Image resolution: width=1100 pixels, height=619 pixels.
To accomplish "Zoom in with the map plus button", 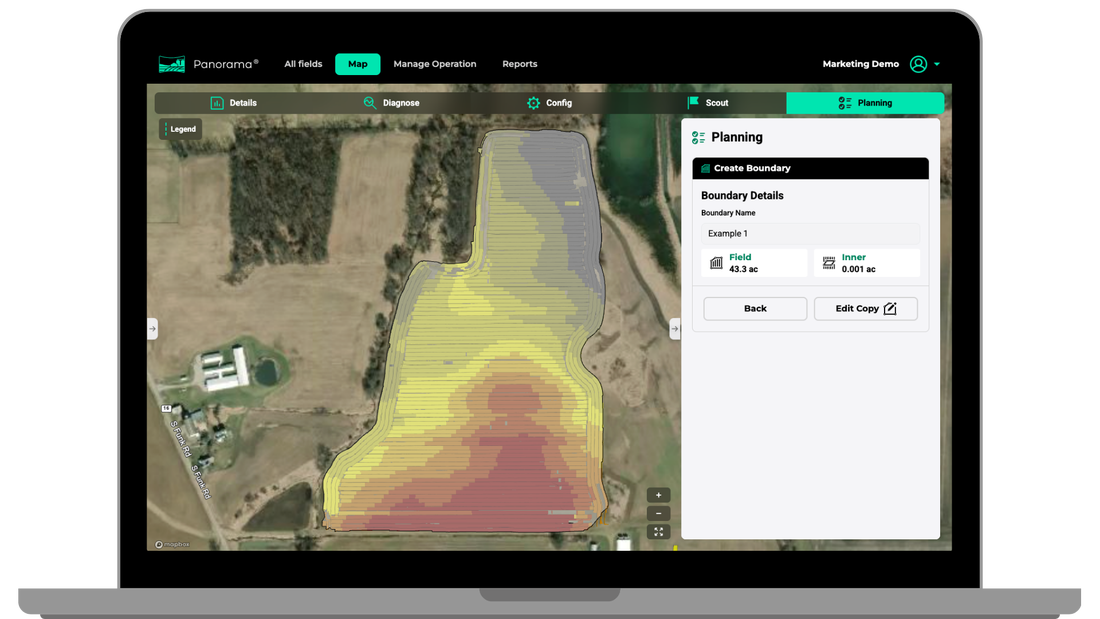I will pyautogui.click(x=658, y=495).
